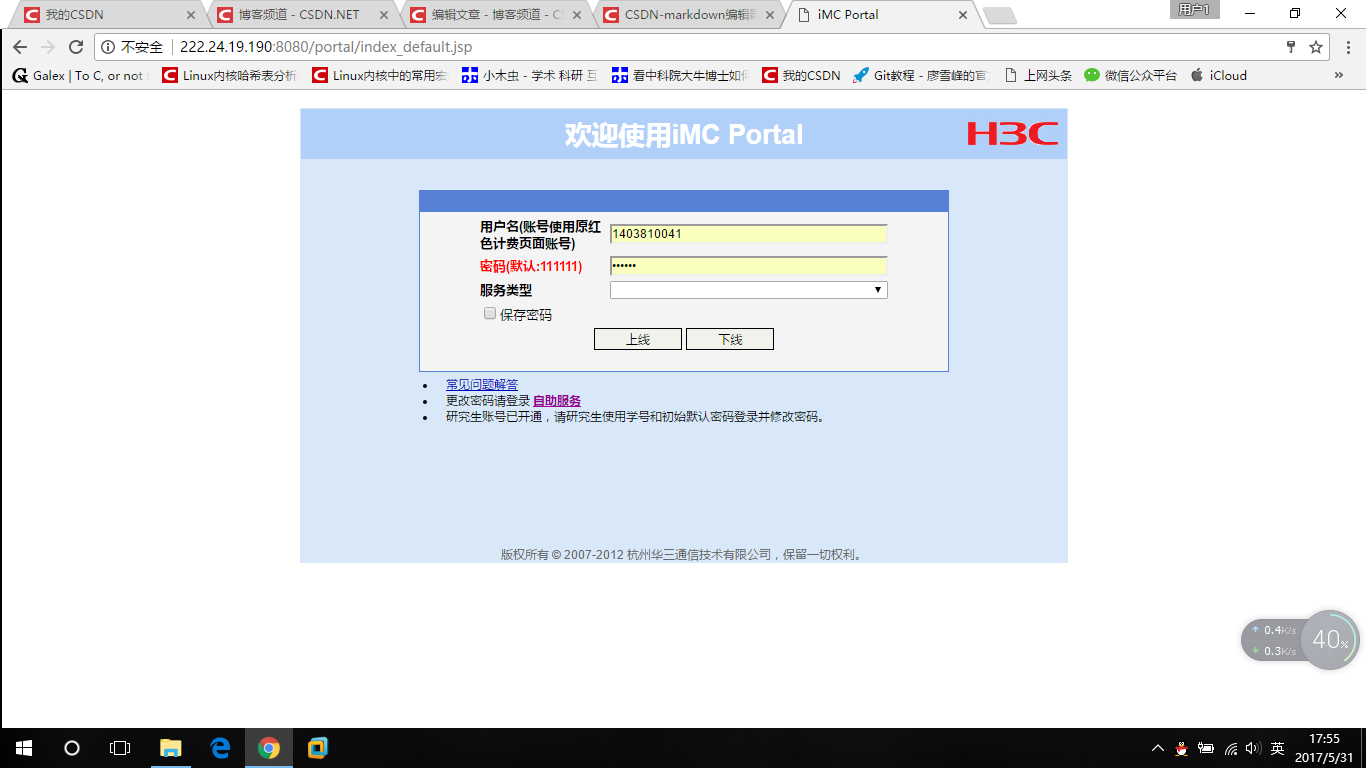Image resolution: width=1366 pixels, height=768 pixels.
Task: Expand the hidden system tray icons
Action: [1158, 748]
